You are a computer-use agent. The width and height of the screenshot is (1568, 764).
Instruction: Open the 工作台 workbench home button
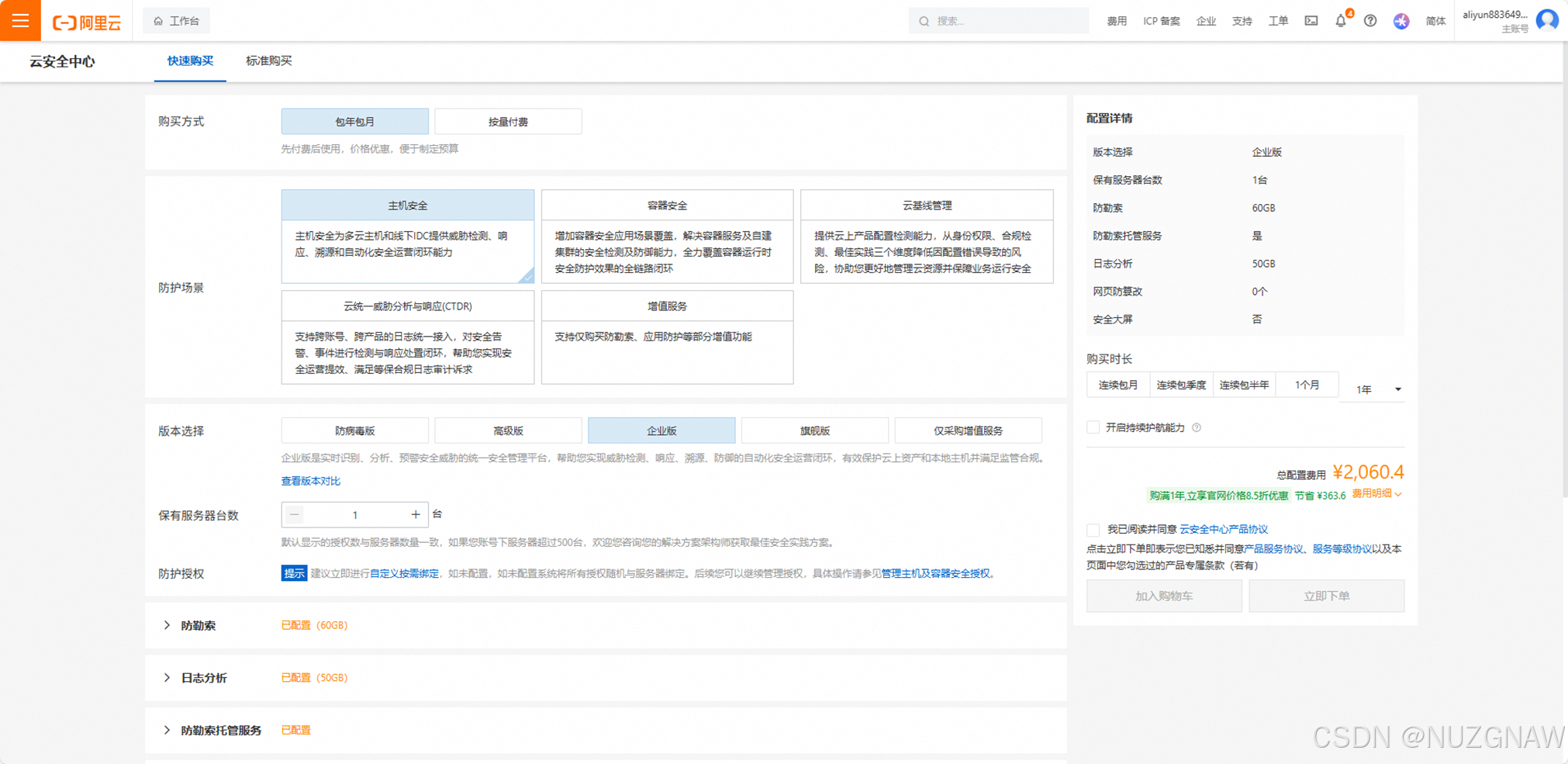pos(177,21)
